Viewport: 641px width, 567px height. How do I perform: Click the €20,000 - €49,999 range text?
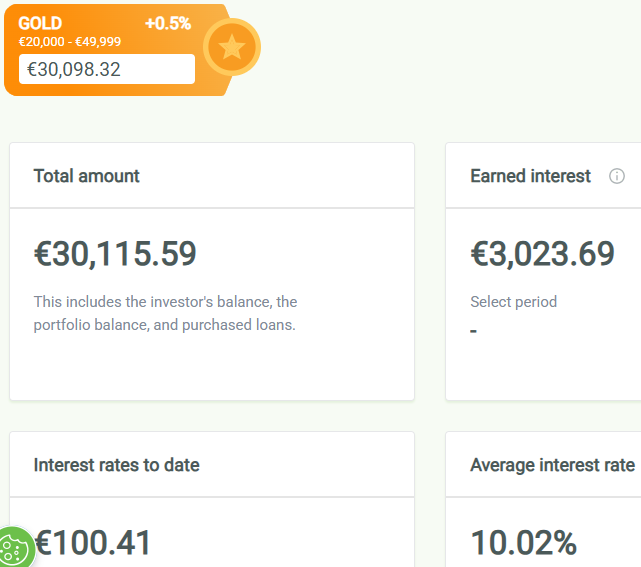click(70, 42)
